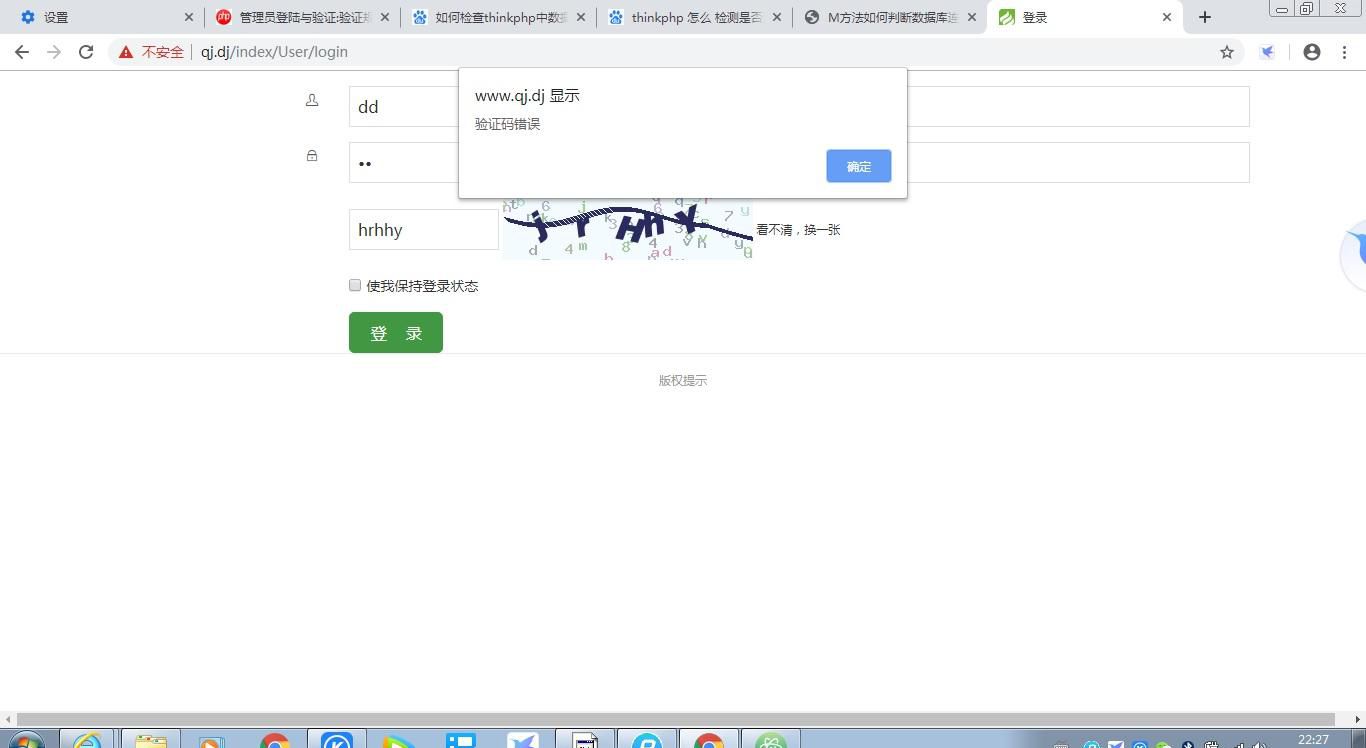The width and height of the screenshot is (1366, 748).
Task: Click the "不安全" security warning indicator
Action: click(152, 51)
